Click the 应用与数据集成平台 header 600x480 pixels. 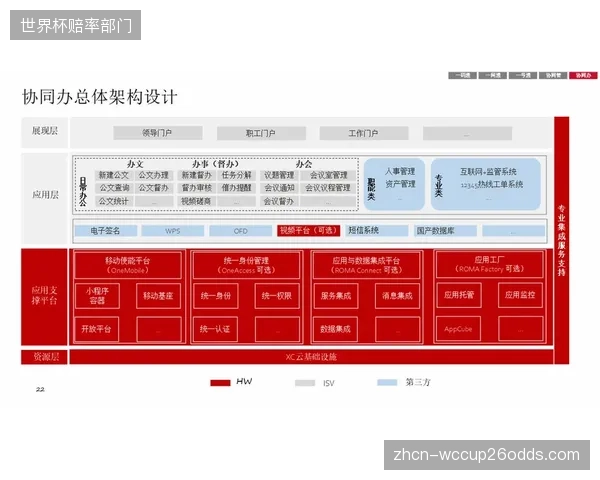pyautogui.click(x=366, y=265)
